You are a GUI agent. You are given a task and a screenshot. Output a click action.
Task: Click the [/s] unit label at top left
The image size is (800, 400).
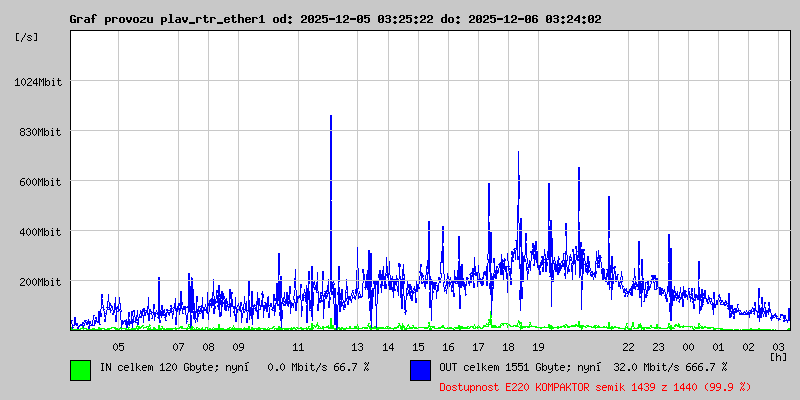(x=27, y=37)
